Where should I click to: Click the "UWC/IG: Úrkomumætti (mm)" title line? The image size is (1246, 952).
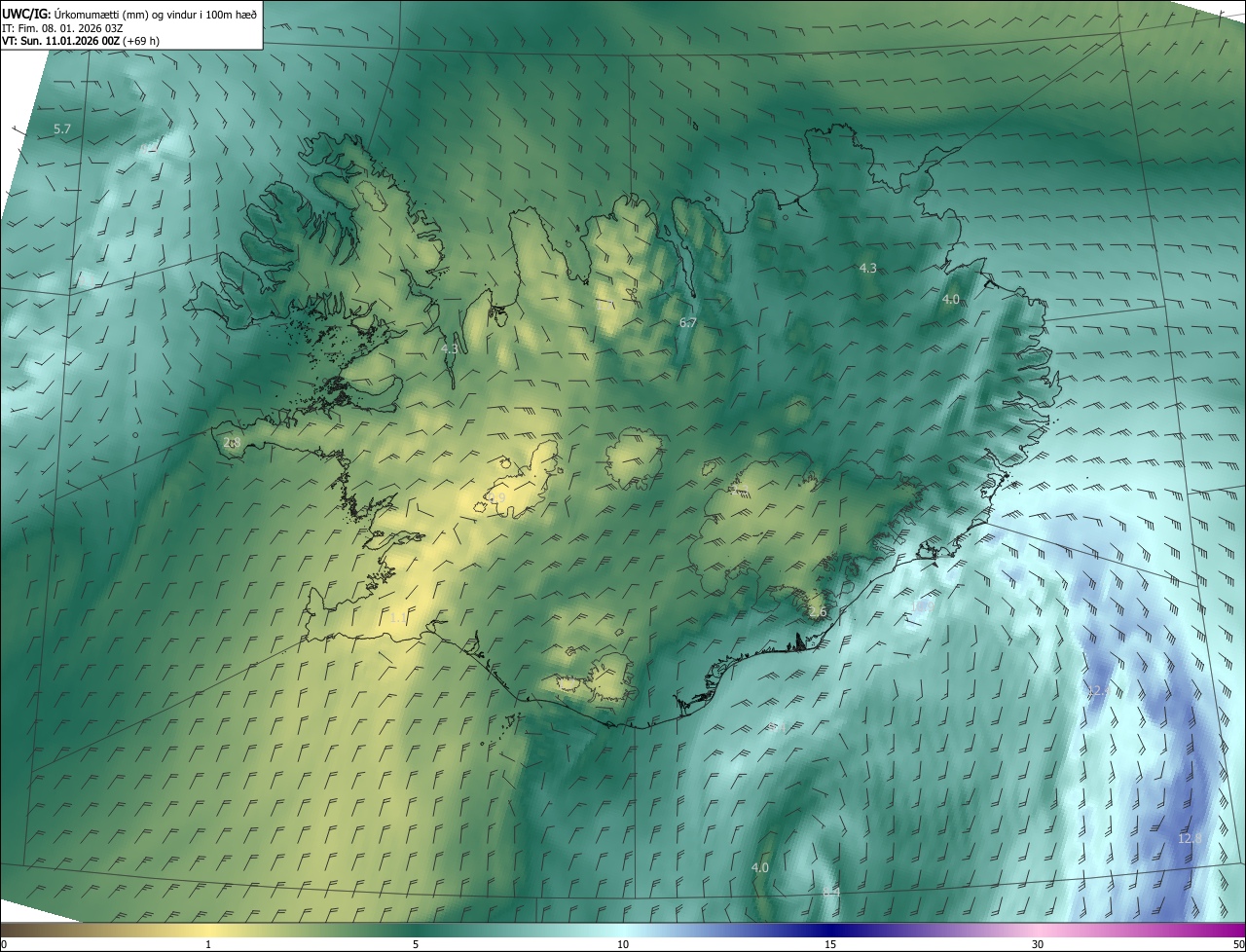tap(129, 14)
